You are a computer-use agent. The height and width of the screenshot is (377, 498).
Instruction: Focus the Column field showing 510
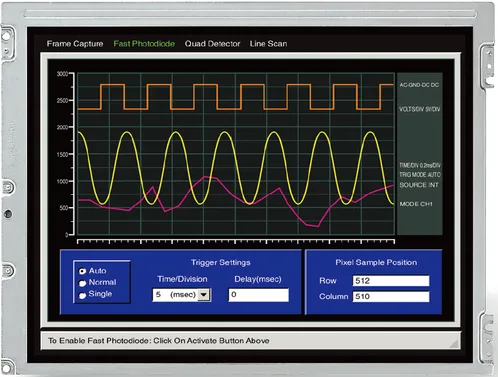(391, 296)
